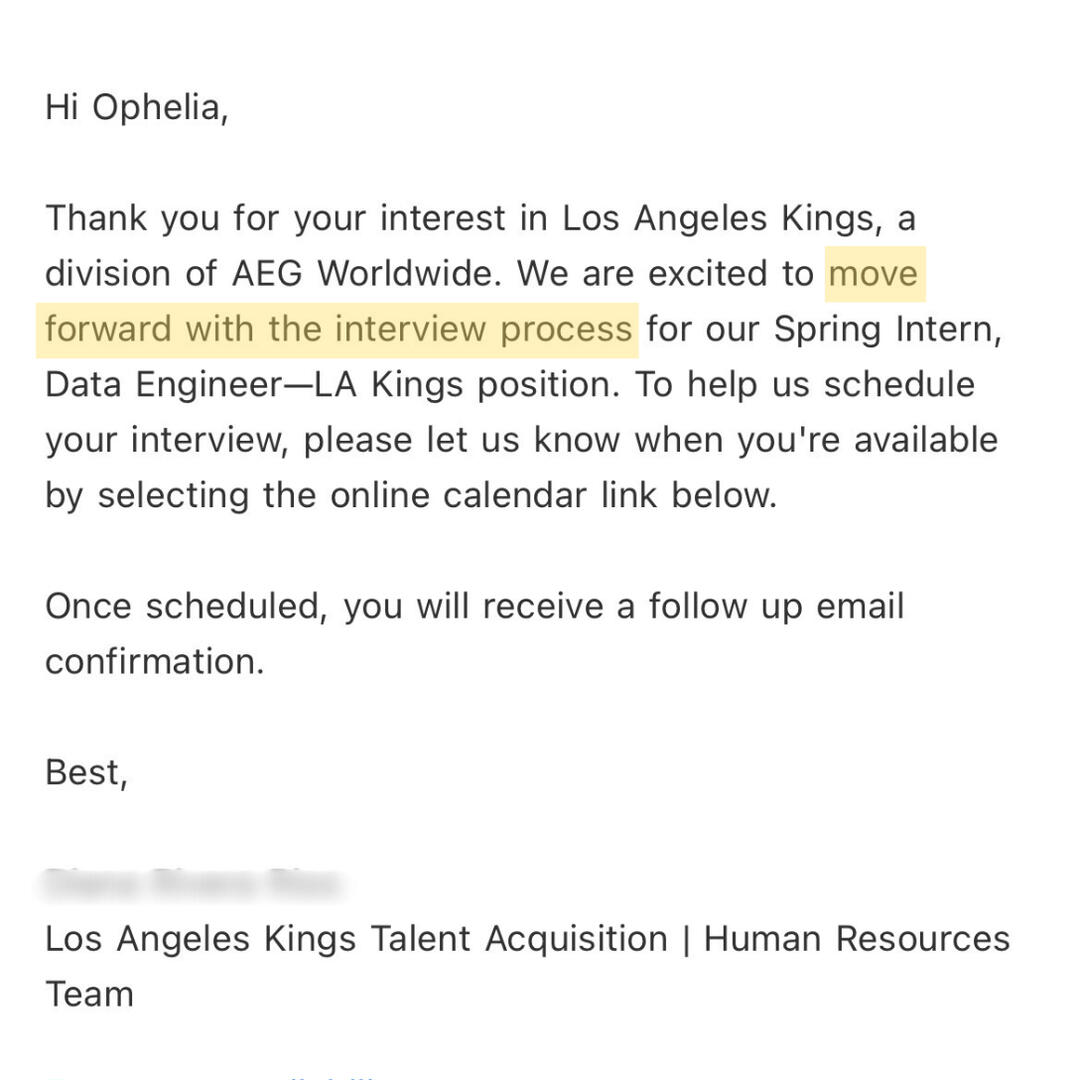The image size is (1080, 1080).
Task: Click the word "confirmation."
Action: pos(155,661)
